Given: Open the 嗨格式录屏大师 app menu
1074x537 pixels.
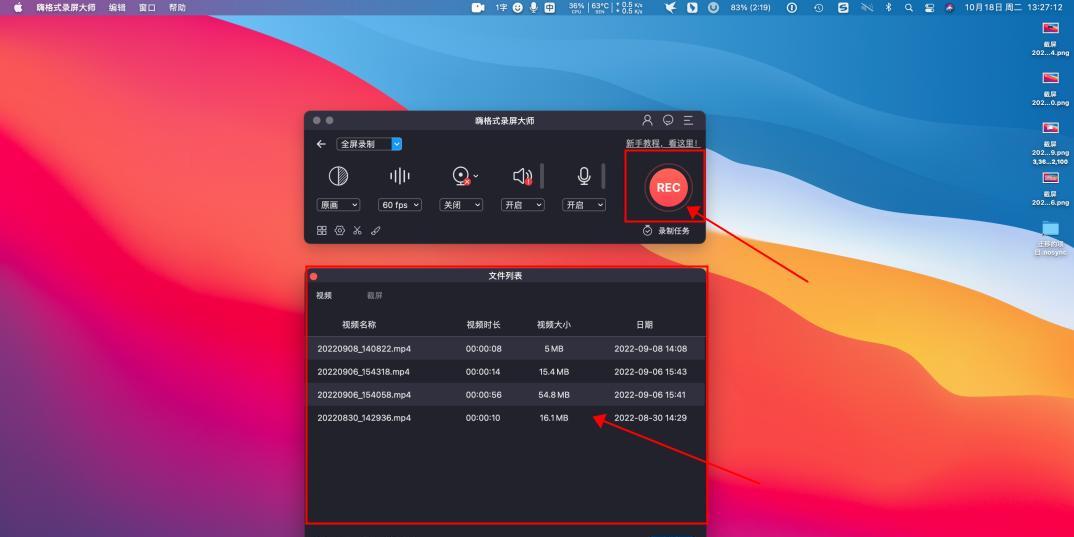Looking at the screenshot, I should coord(66,8).
